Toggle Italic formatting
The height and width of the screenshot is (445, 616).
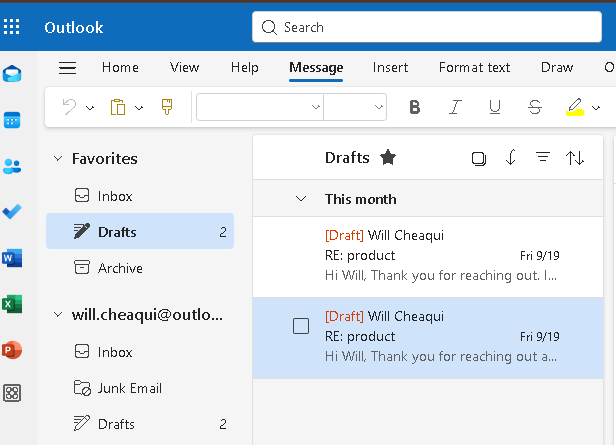coord(455,107)
